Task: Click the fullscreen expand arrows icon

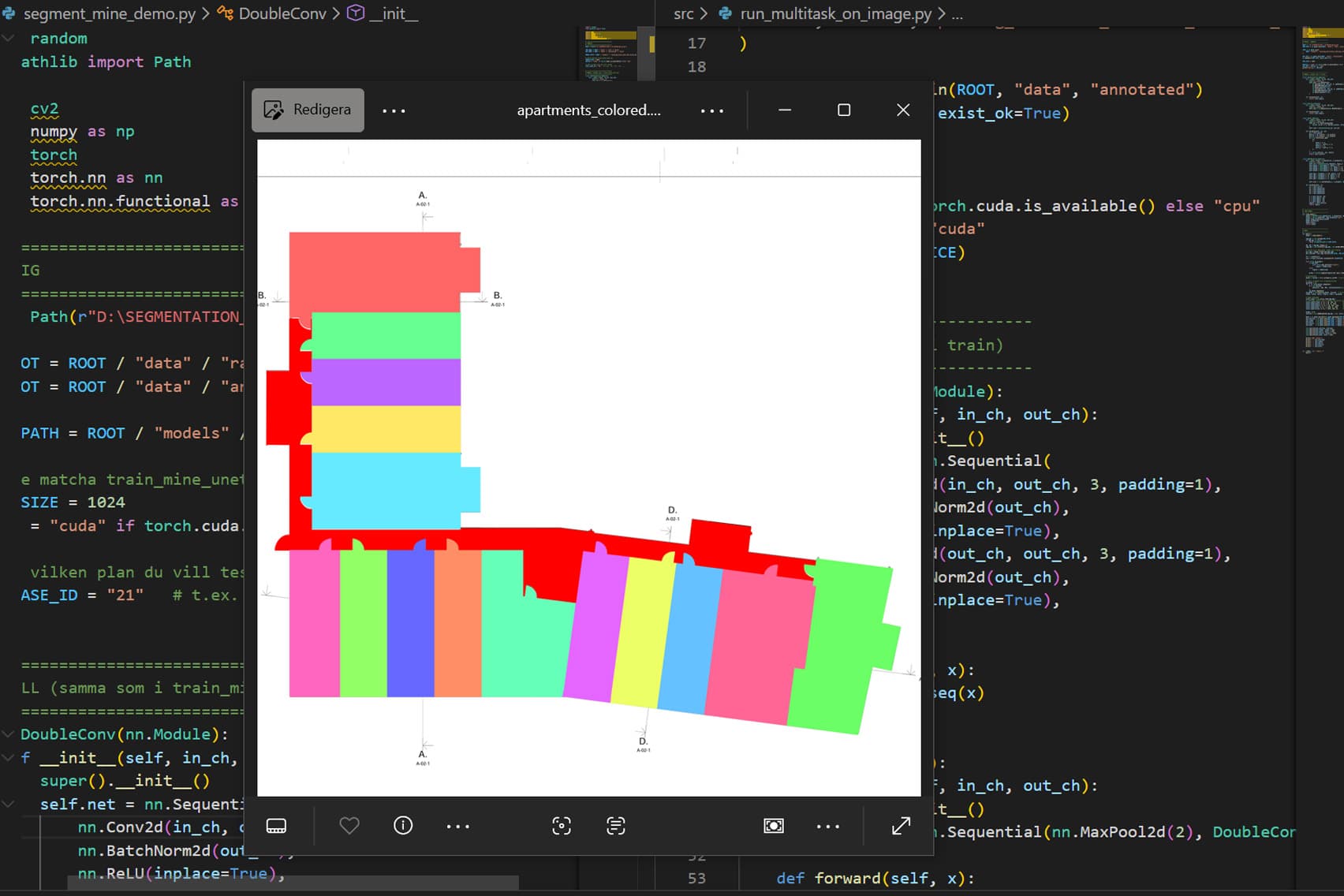Action: pos(901,826)
